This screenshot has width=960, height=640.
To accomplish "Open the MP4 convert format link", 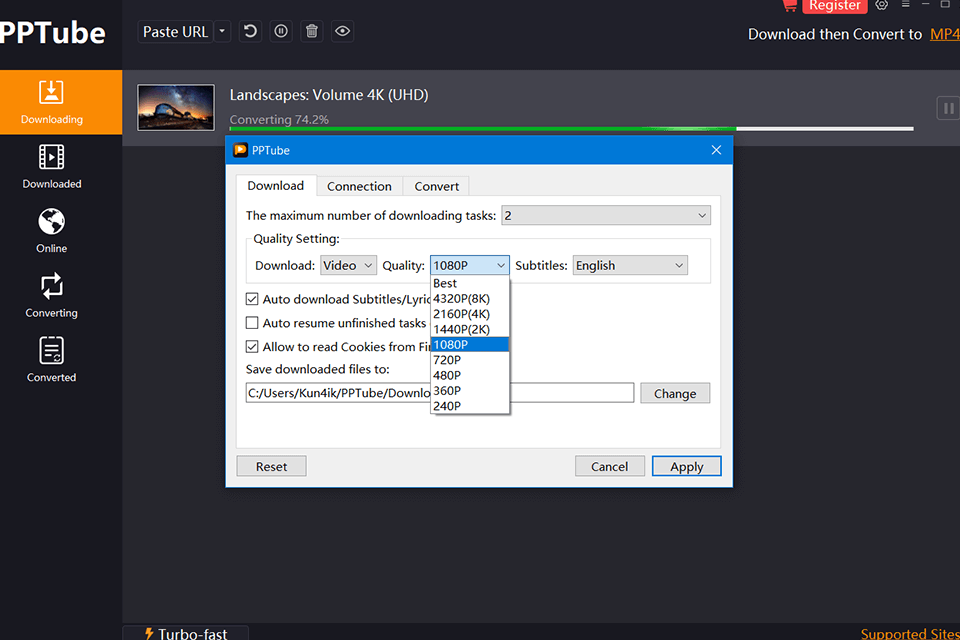I will [945, 34].
